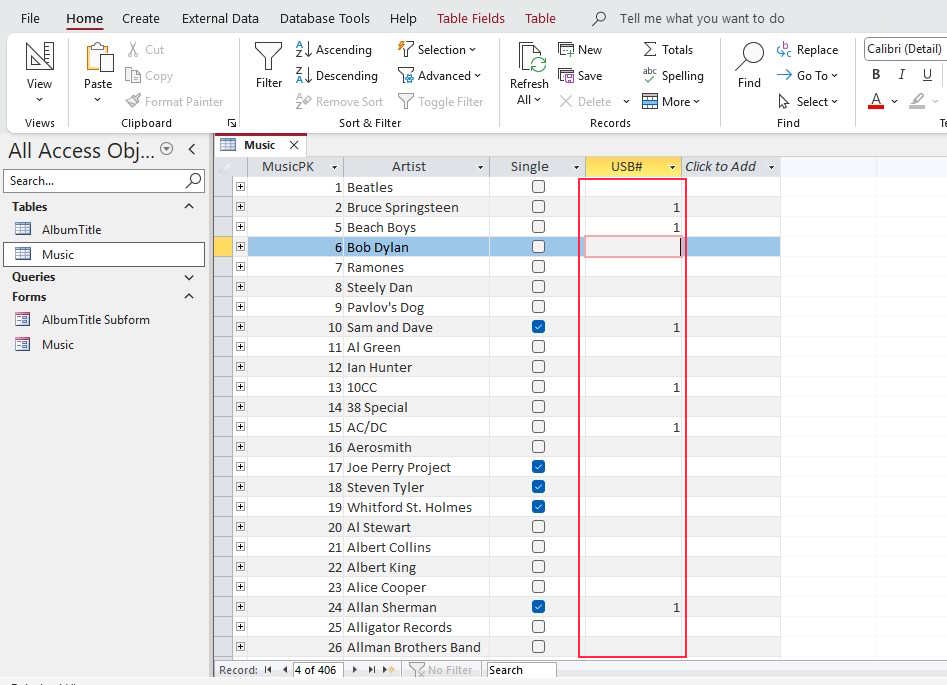Uncheck Single box for Sam and Dave
The width and height of the screenshot is (947, 685).
click(x=538, y=327)
